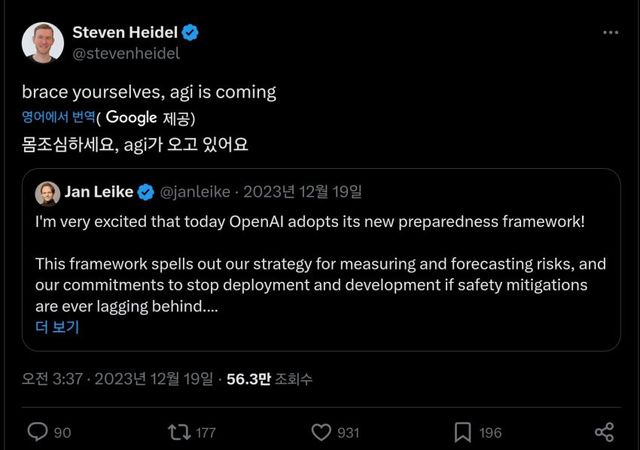
Task: Bookmark this tweet
Action: click(x=463, y=432)
